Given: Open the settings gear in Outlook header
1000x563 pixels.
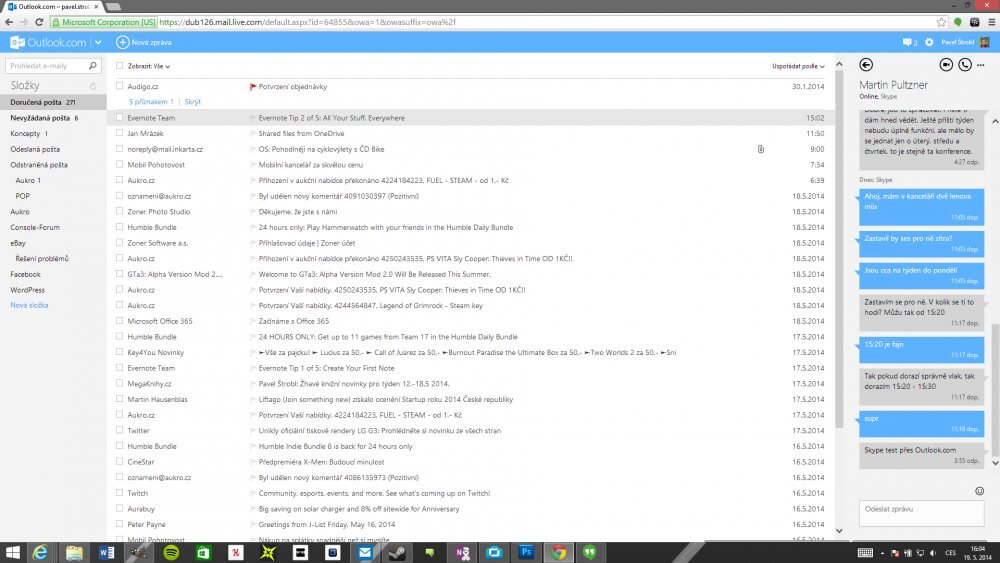Looking at the screenshot, I should coord(929,42).
